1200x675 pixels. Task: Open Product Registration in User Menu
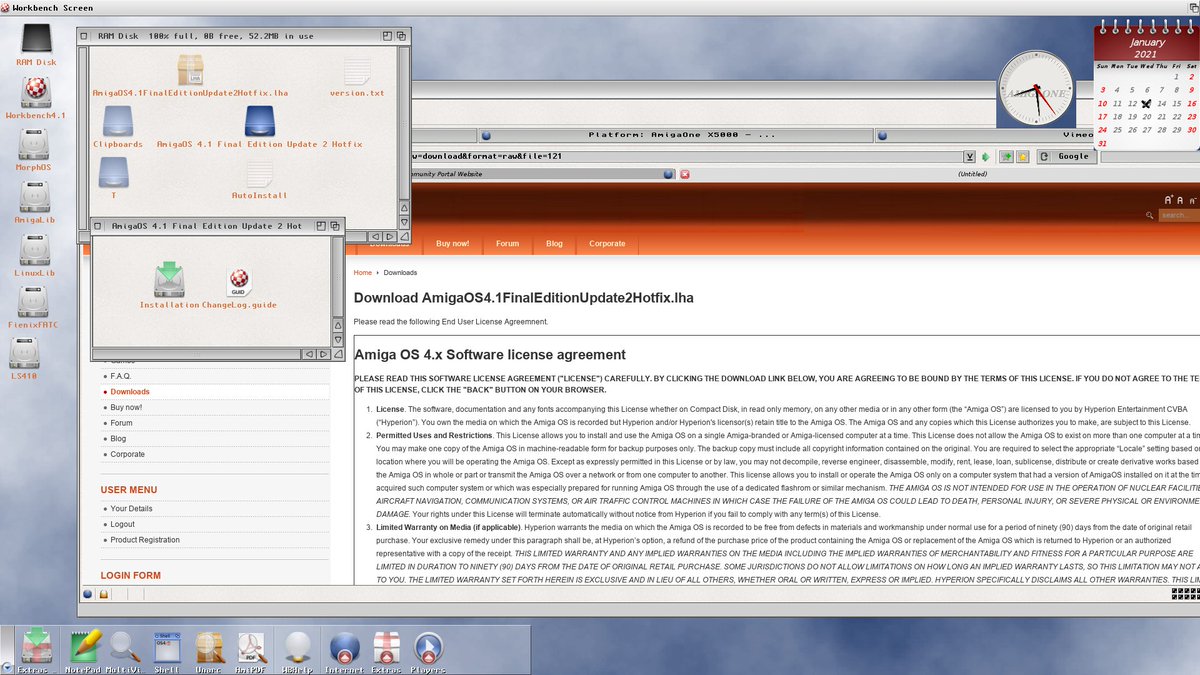point(145,540)
